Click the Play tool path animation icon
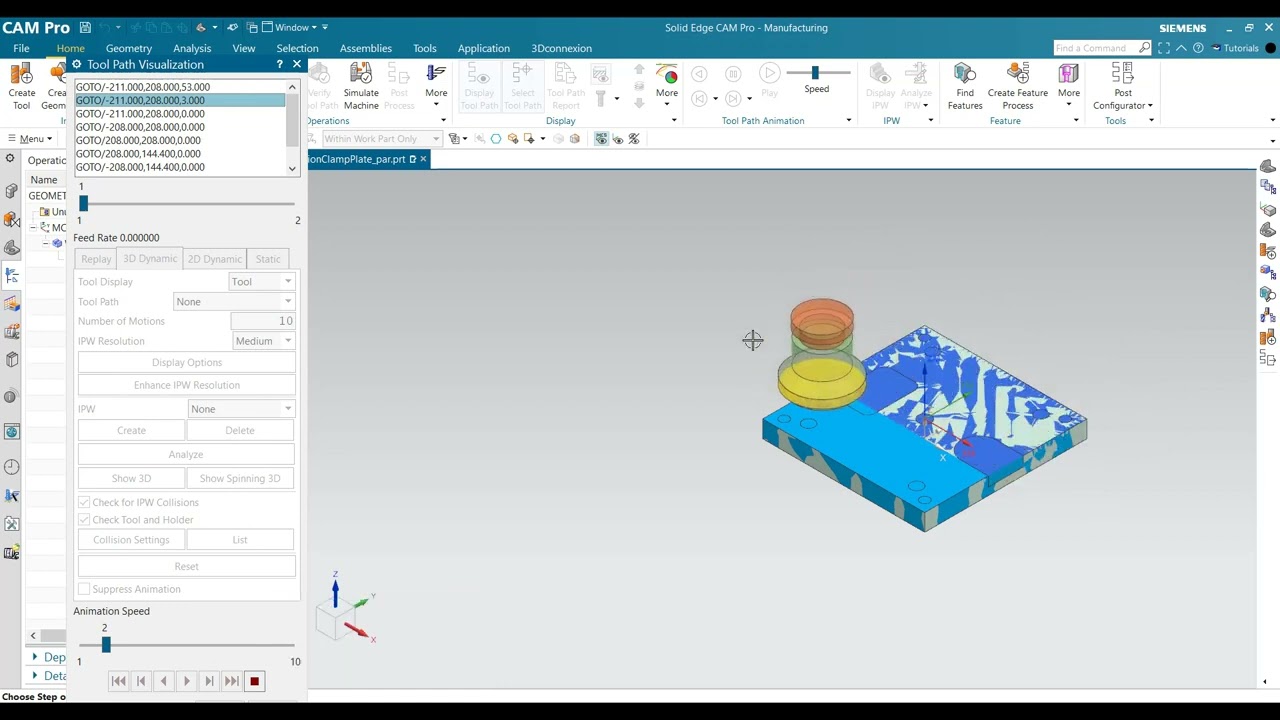 769,73
